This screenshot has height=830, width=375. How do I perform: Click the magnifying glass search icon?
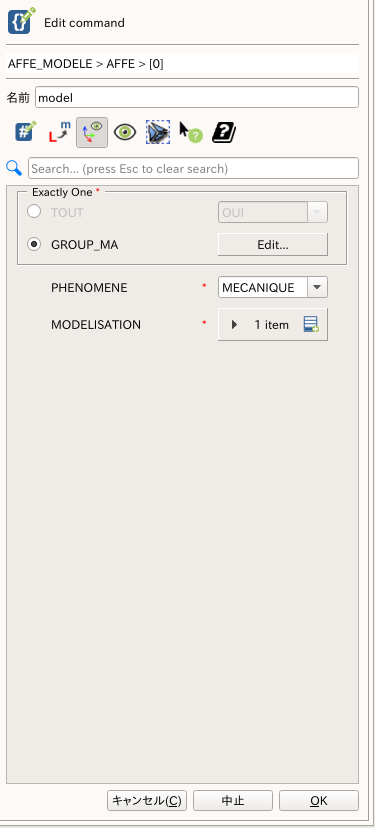pyautogui.click(x=14, y=168)
